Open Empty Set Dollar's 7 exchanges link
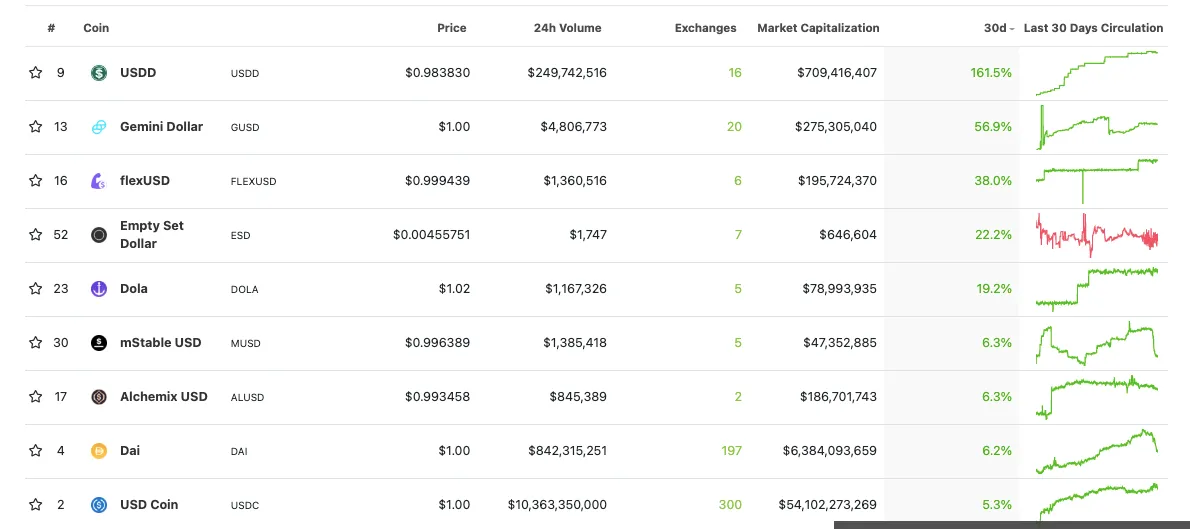Screen dimensions: 1190x529 coord(738,235)
